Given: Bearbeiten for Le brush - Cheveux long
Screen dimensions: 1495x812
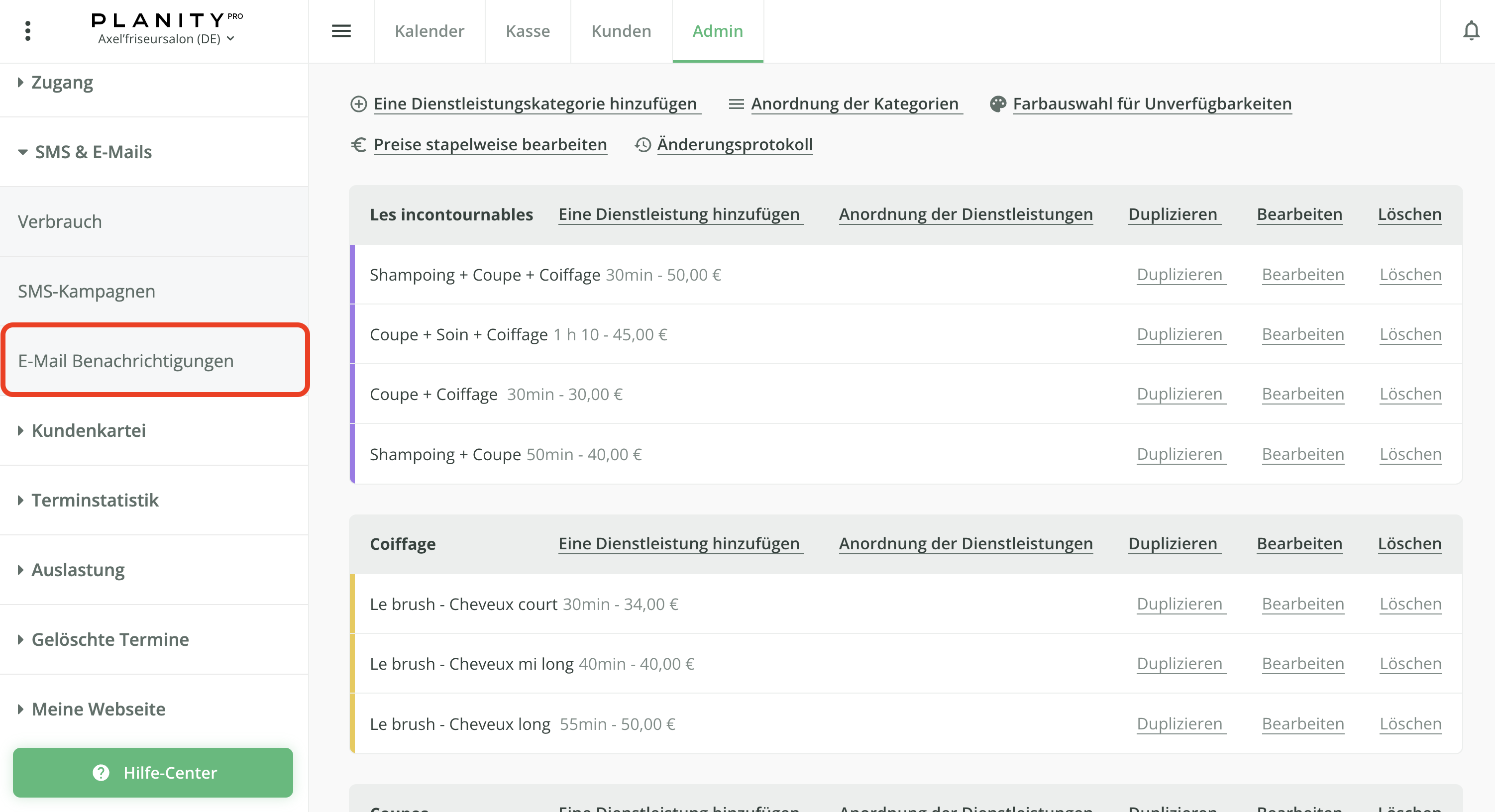Looking at the screenshot, I should click(x=1303, y=723).
